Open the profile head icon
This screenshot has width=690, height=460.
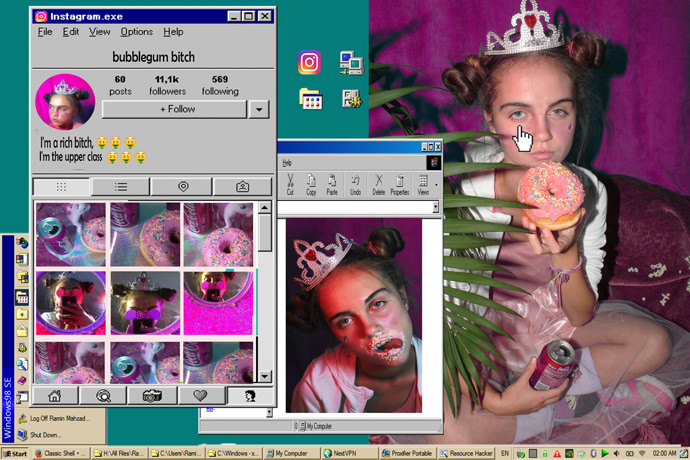pyautogui.click(x=249, y=395)
